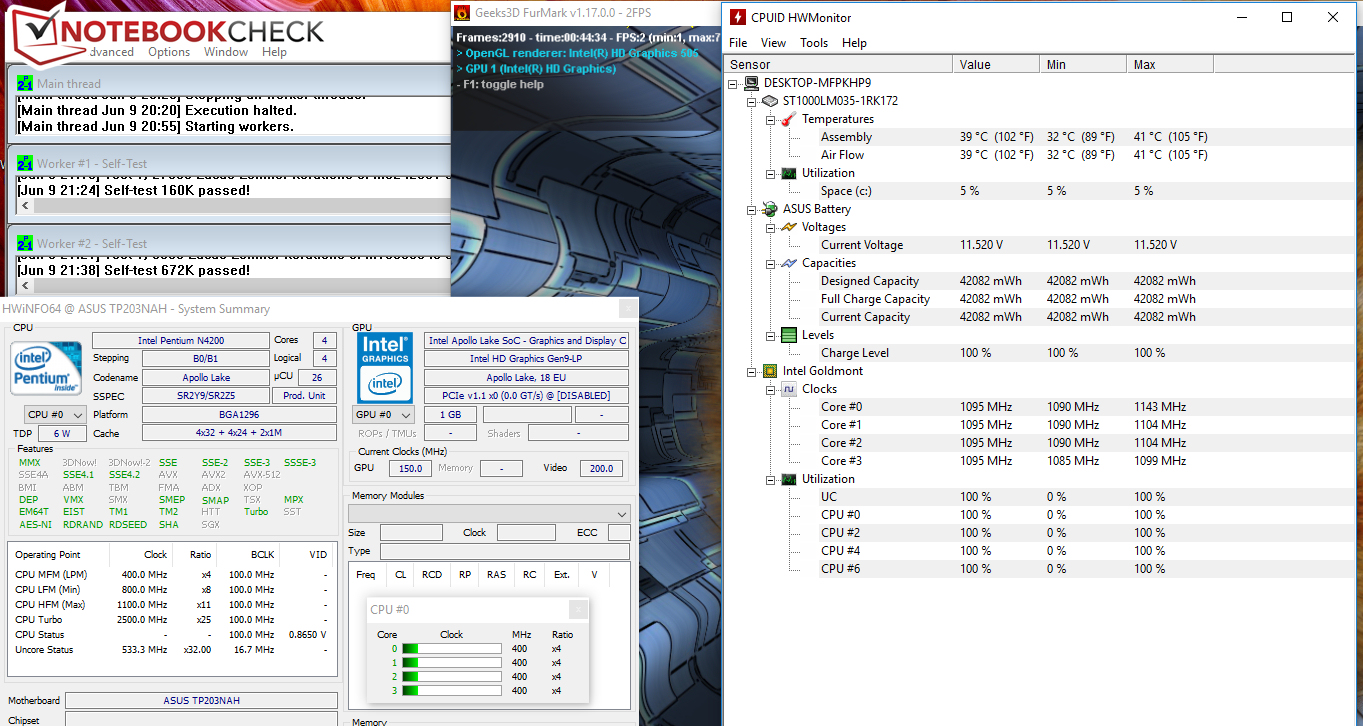This screenshot has height=726, width=1363.
Task: Click the Main thread window icon in Prime95
Action: tap(25, 84)
